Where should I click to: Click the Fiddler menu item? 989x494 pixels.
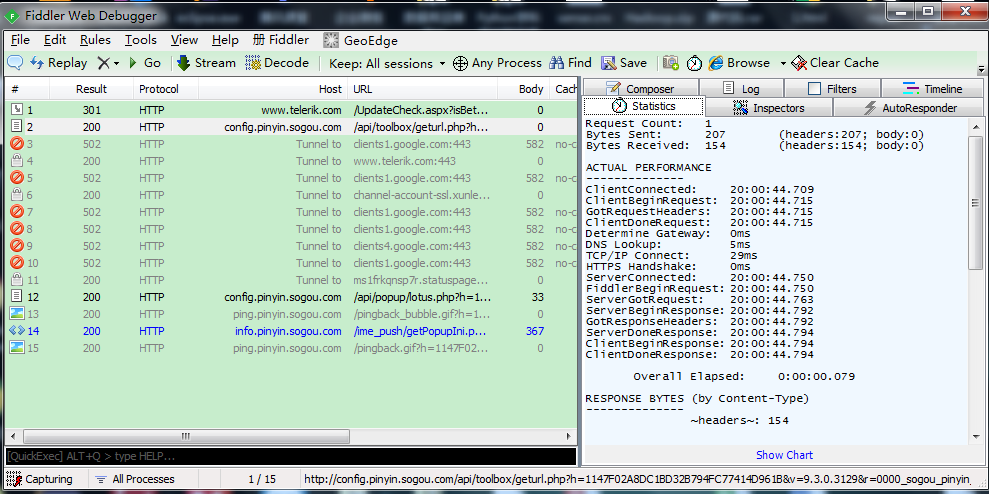point(281,40)
